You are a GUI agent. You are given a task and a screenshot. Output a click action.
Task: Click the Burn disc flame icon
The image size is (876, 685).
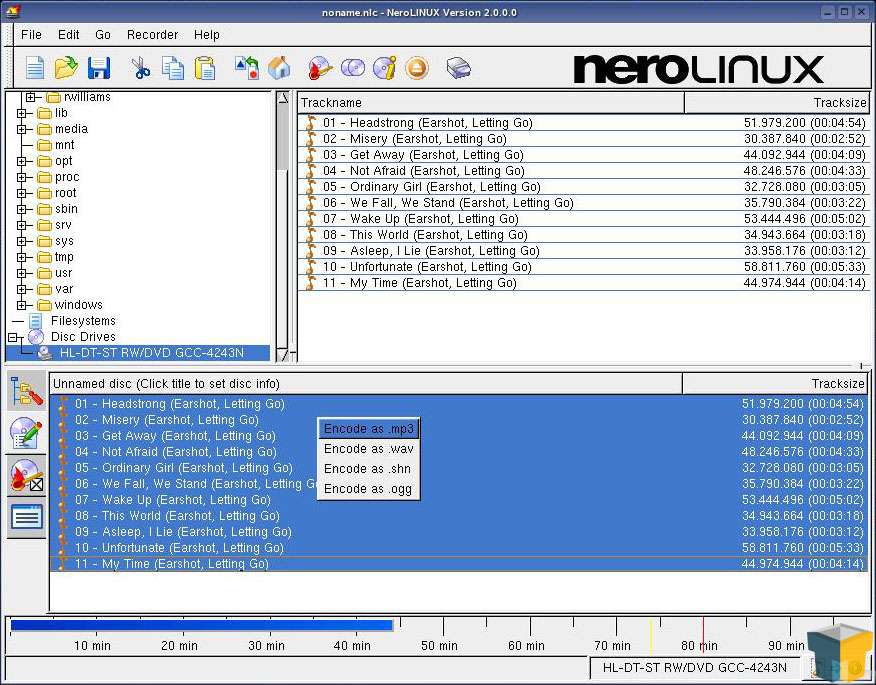320,68
